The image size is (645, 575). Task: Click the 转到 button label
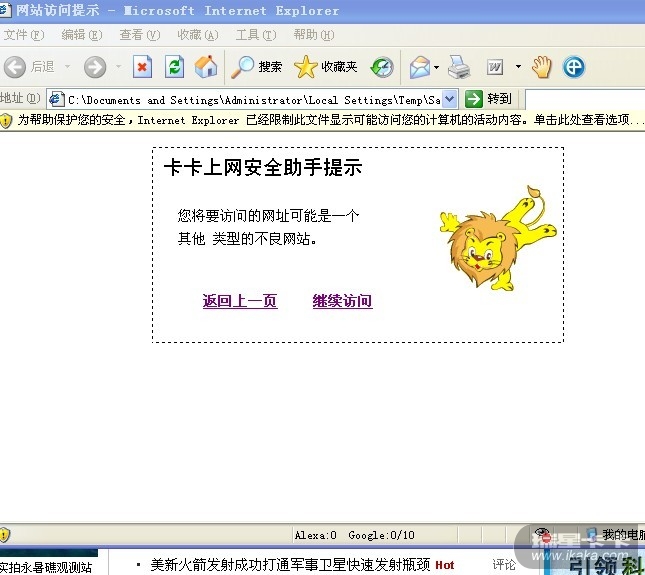pos(499,99)
